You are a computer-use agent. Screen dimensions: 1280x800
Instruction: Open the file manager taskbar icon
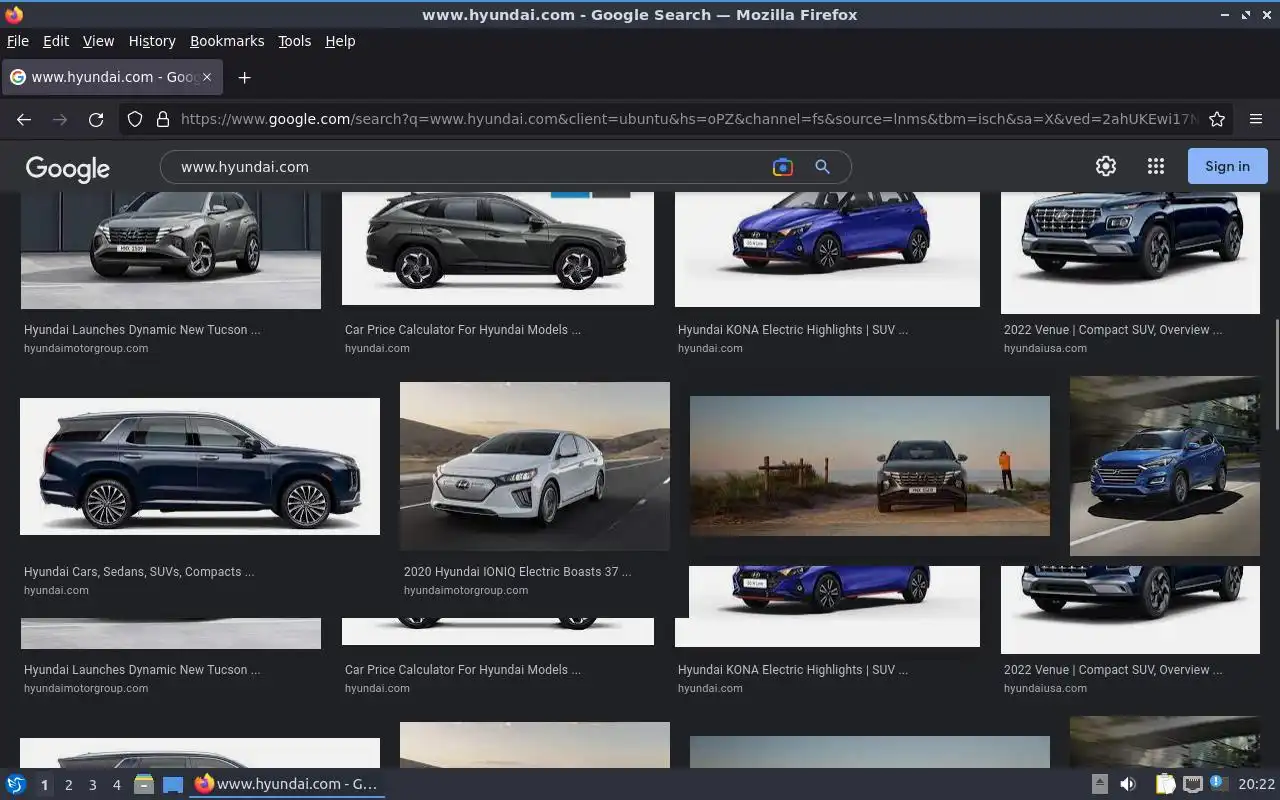click(144, 784)
